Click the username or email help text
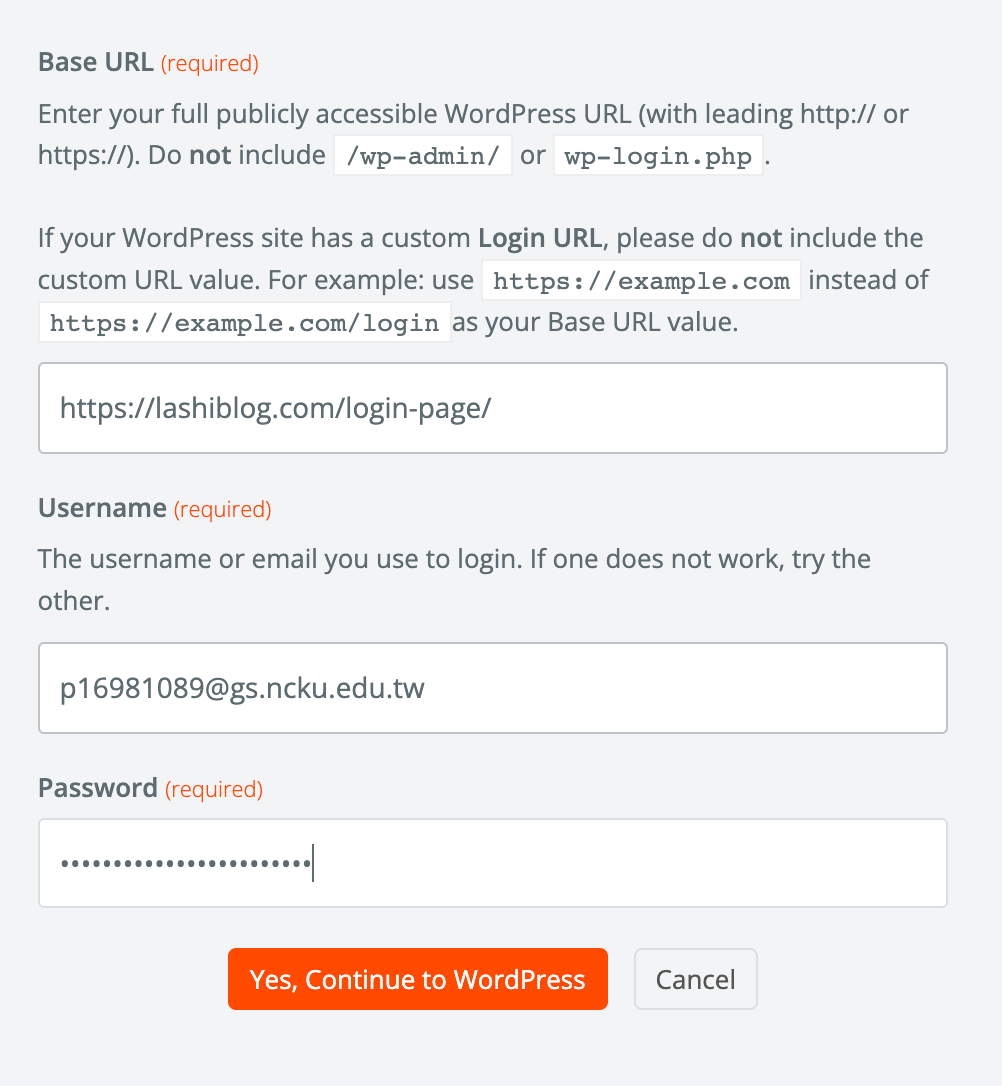 coord(454,558)
